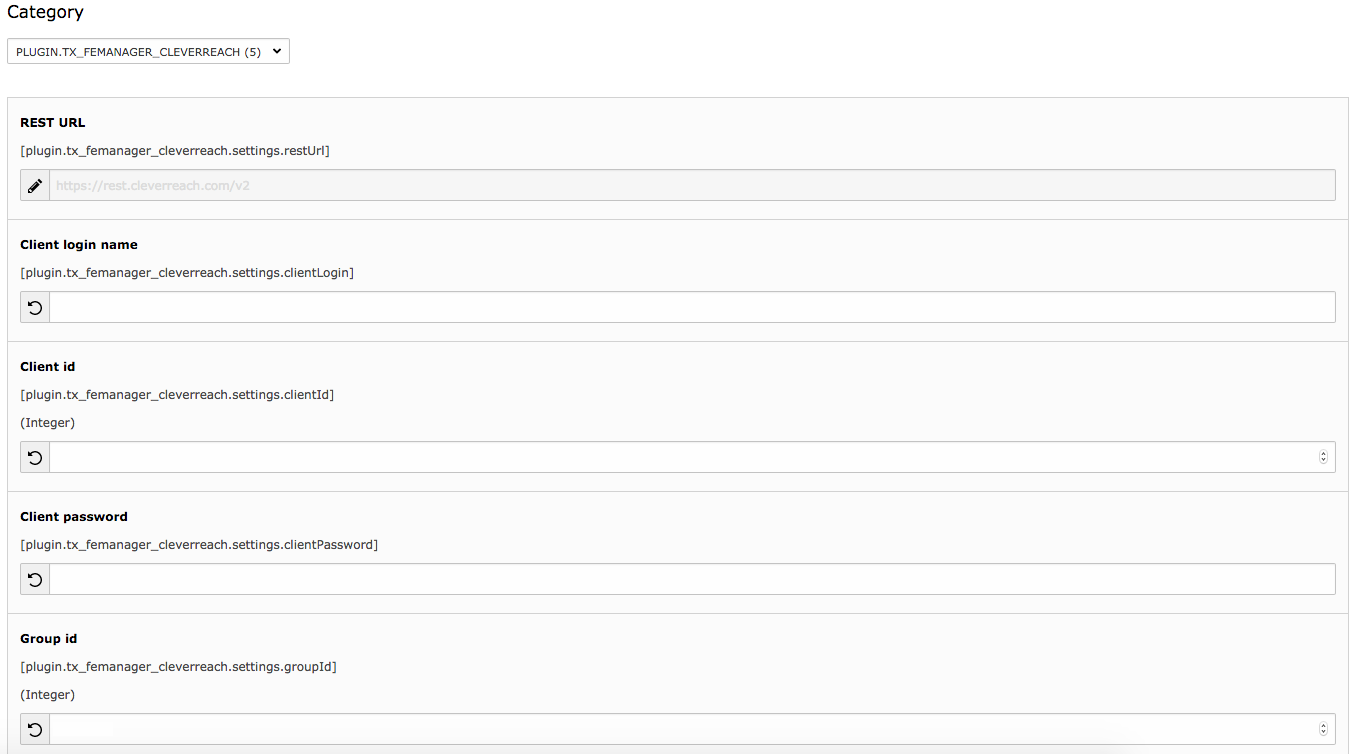This screenshot has width=1359, height=754.
Task: Click the 'Group id' label
Action: [x=49, y=639]
